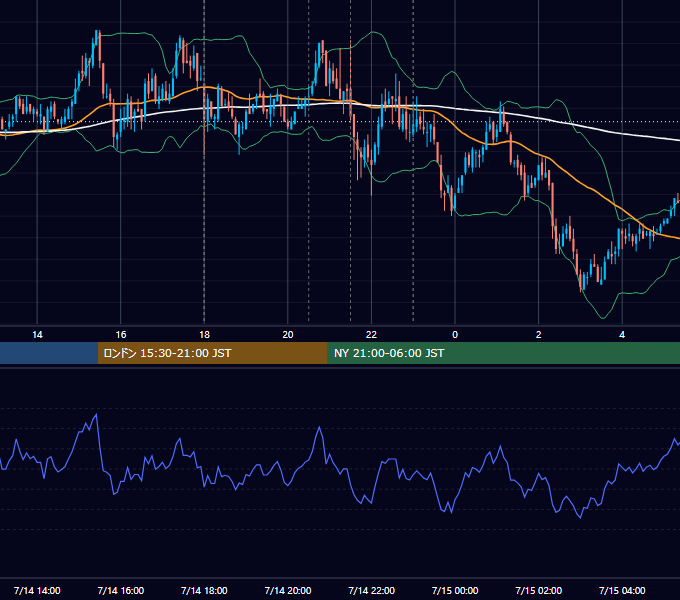Viewport: 680px width, 600px height.
Task: Click the 7/15 02:00 time label
Action: [539, 591]
